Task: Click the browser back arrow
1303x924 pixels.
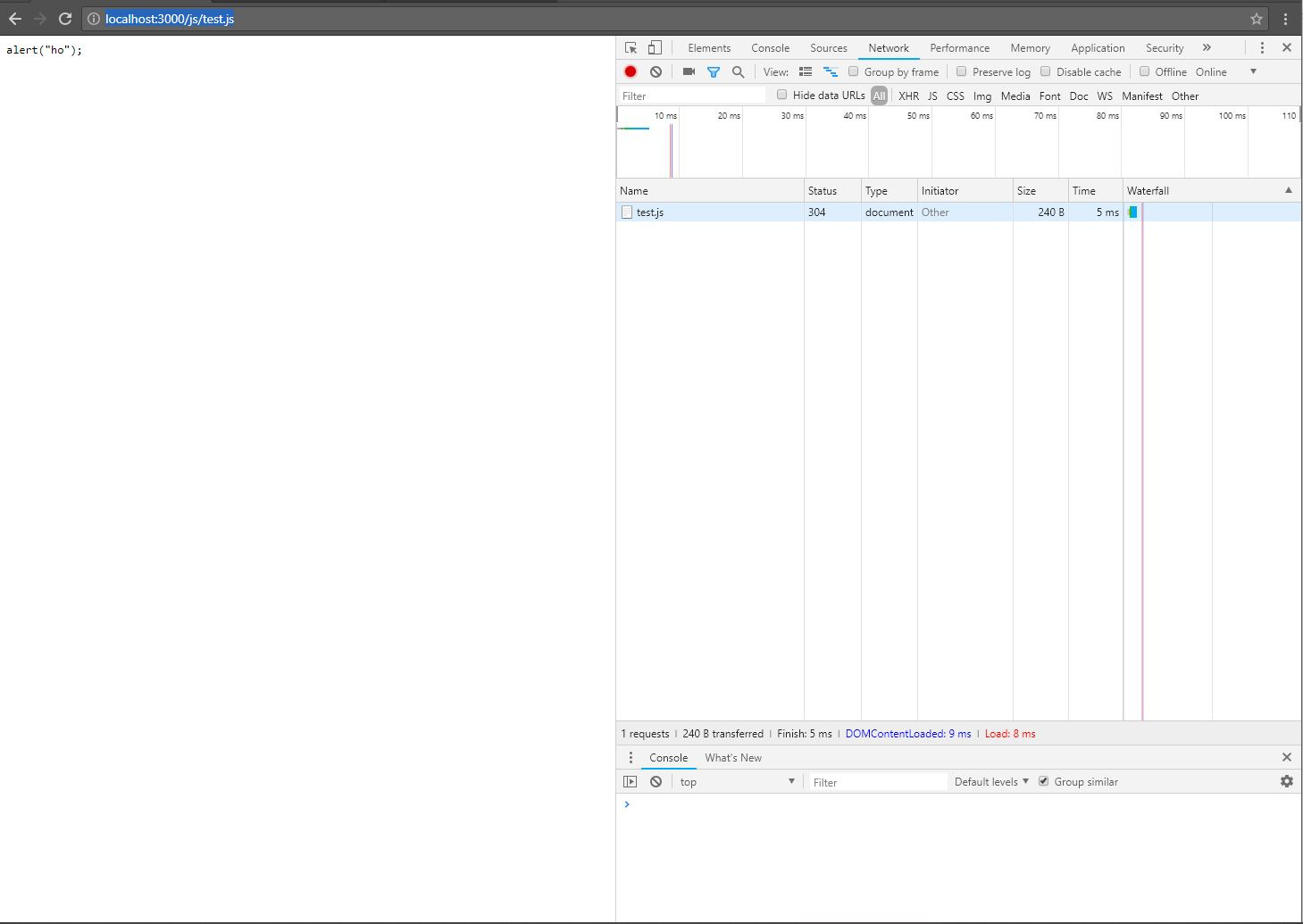Action: (x=15, y=19)
